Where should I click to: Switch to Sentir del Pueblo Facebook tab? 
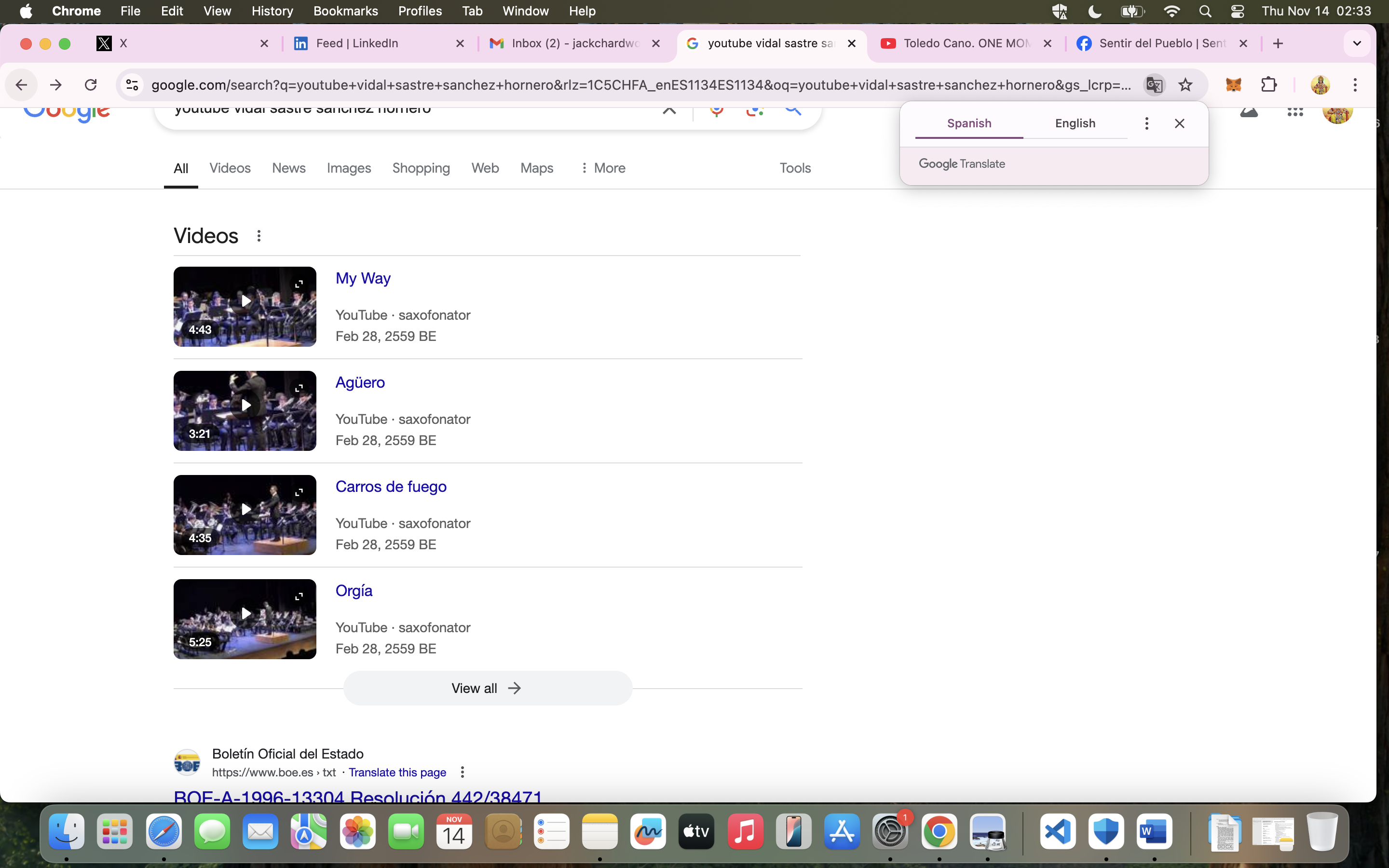1163,43
